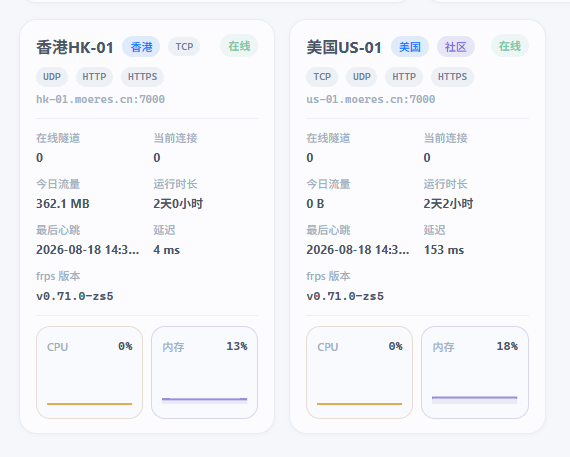
Task: Select HTTPS tag on 香港HK-01 card
Action: (142, 77)
